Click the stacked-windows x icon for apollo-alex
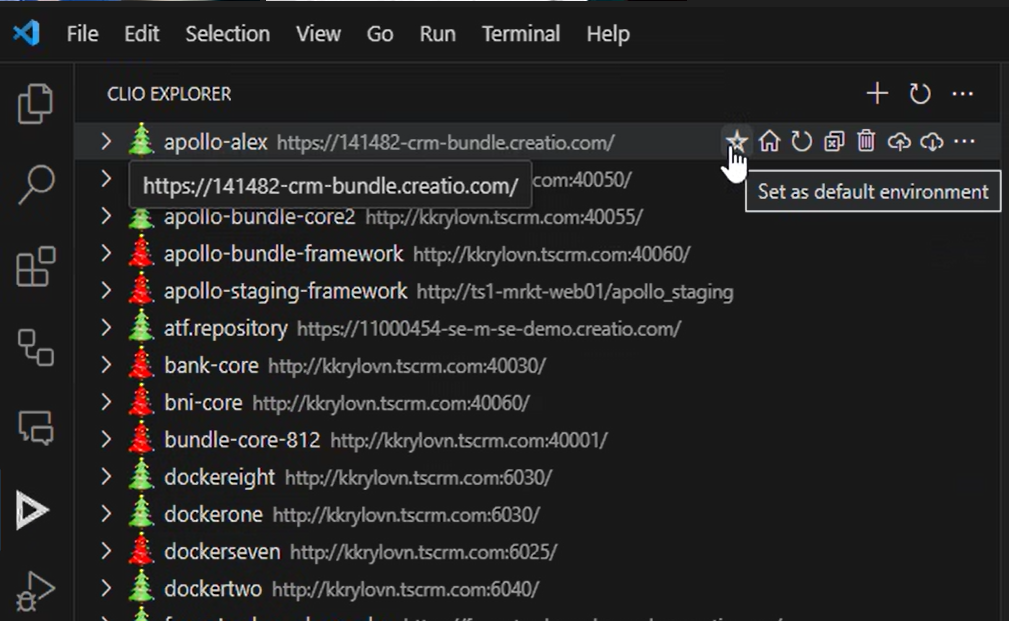The height and width of the screenshot is (621, 1009). point(834,141)
